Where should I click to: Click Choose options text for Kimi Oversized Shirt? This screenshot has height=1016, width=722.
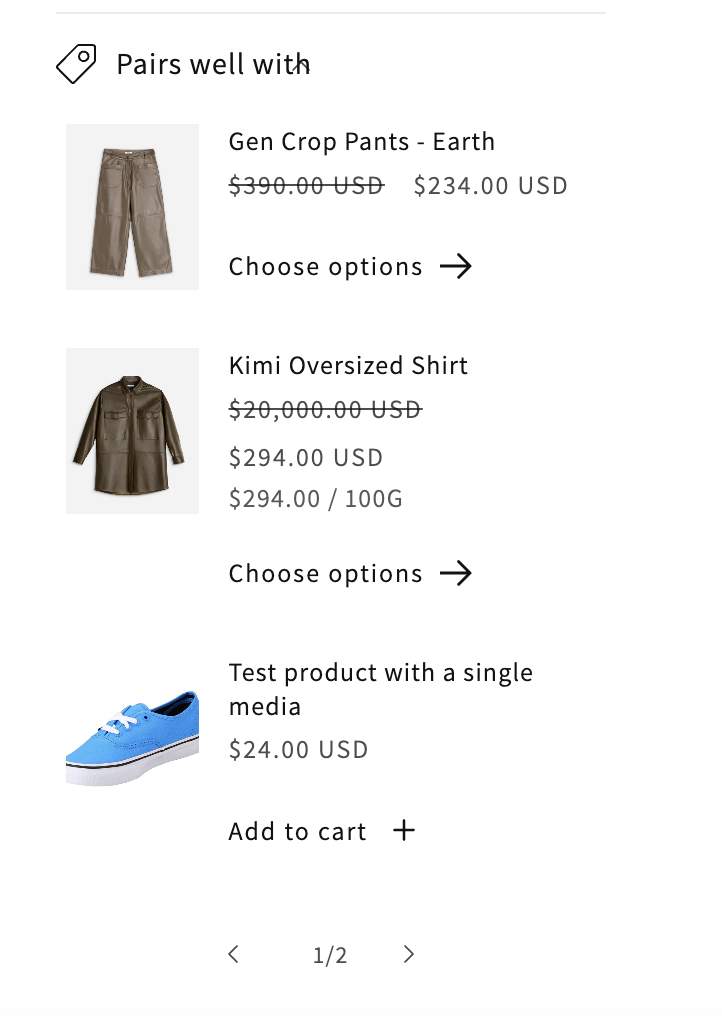(x=325, y=574)
